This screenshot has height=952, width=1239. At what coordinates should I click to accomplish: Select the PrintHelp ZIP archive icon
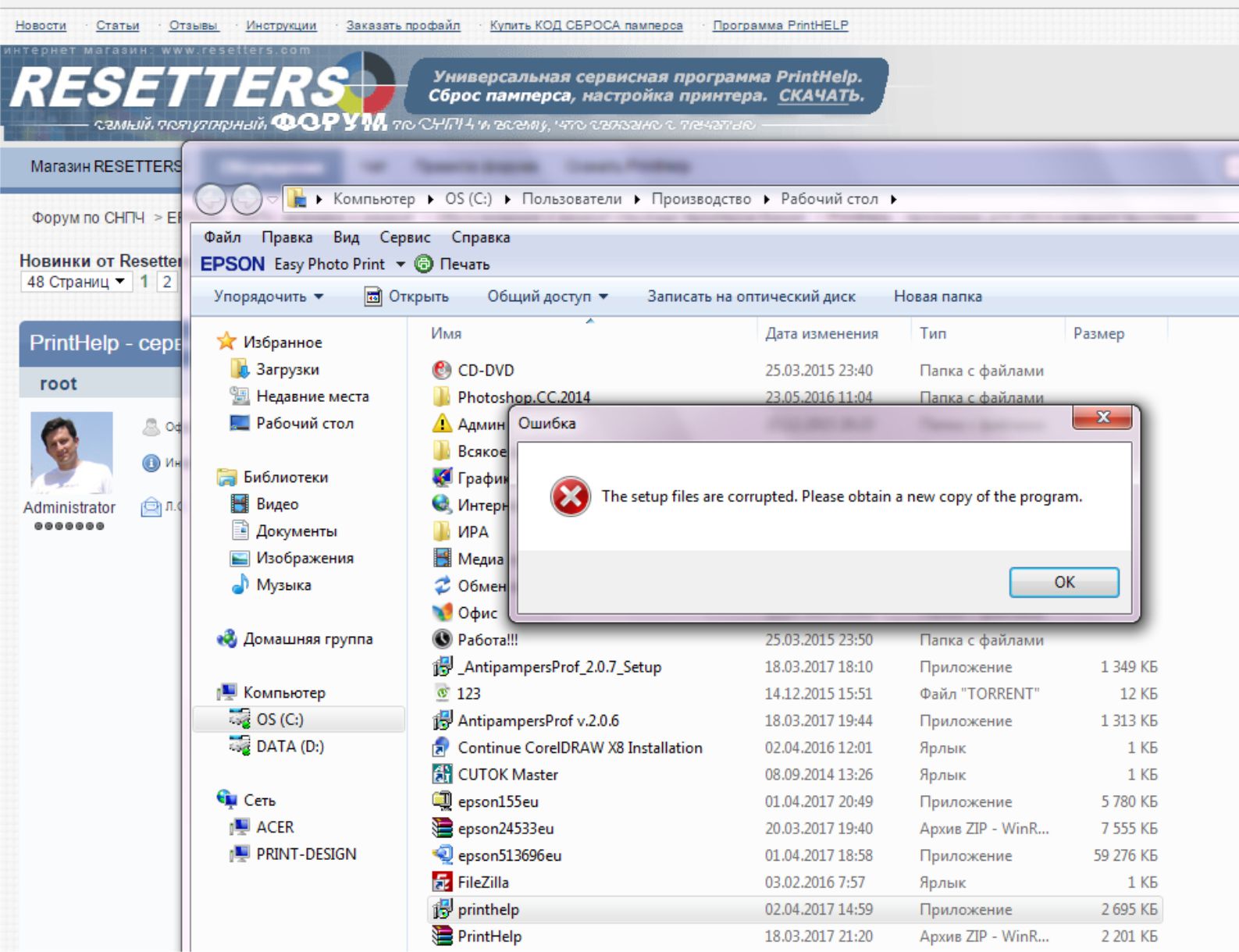[442, 936]
